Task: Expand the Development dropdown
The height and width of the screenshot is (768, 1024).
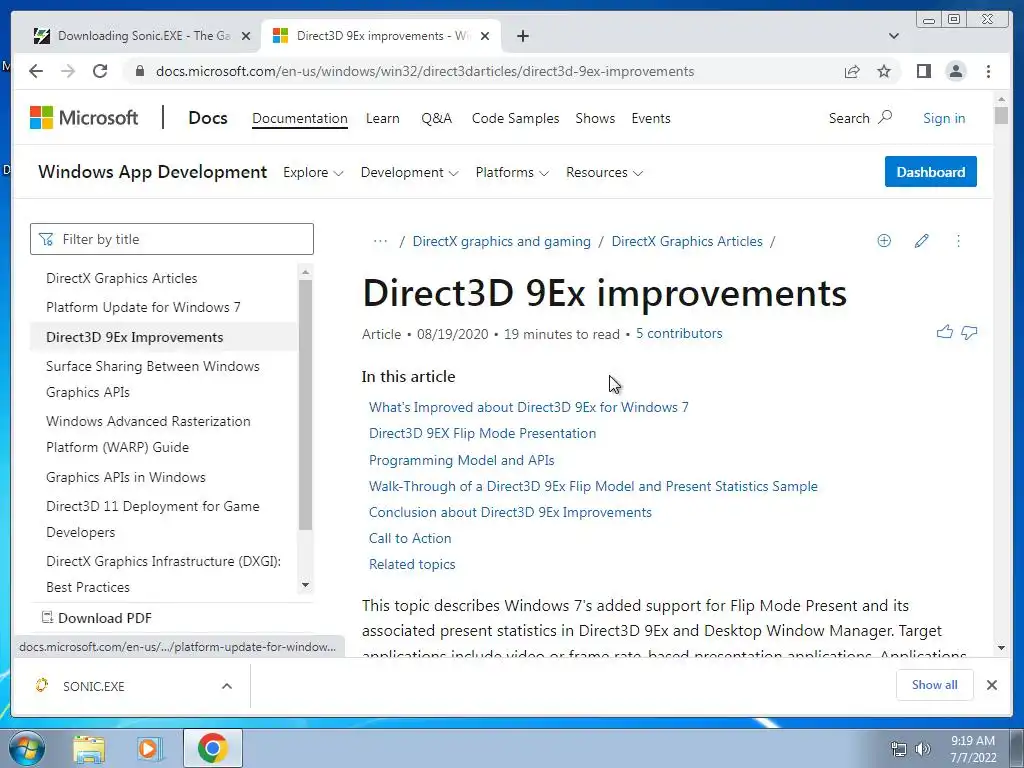Action: 409,172
